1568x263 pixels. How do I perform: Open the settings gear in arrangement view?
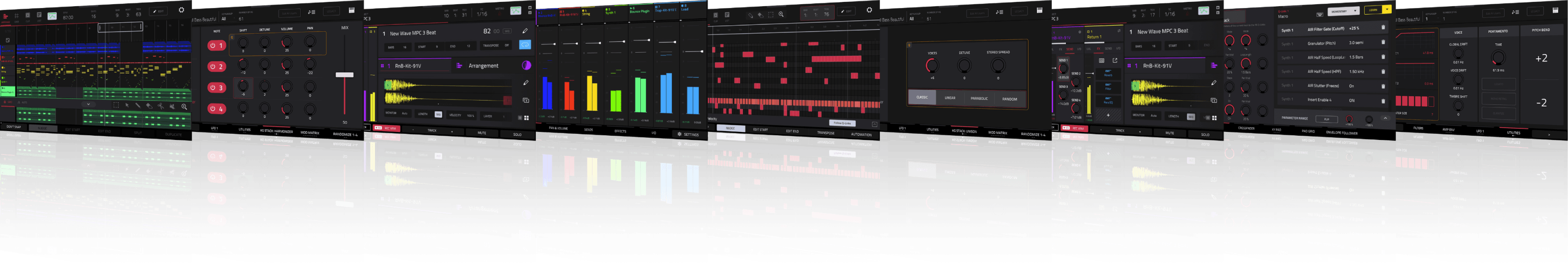click(x=181, y=10)
